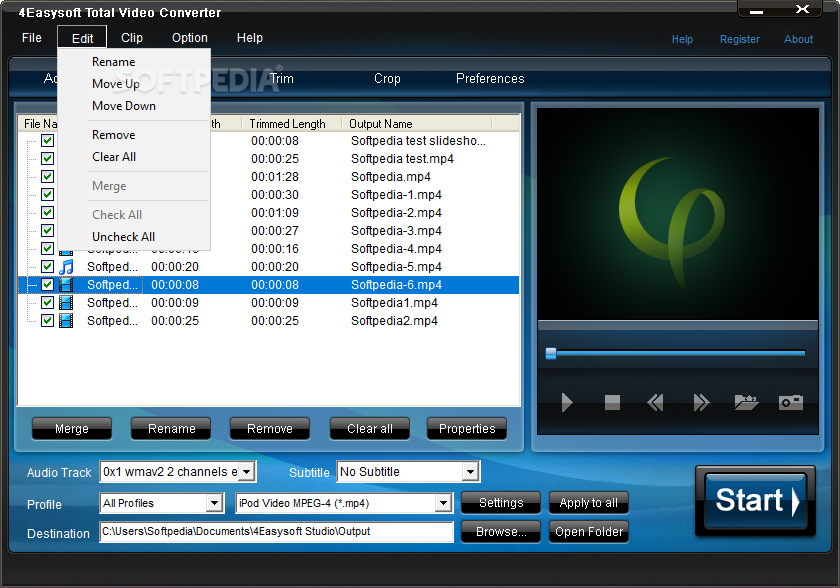Open the Subtitle dropdown
This screenshot has height=588, width=840.
(x=470, y=472)
